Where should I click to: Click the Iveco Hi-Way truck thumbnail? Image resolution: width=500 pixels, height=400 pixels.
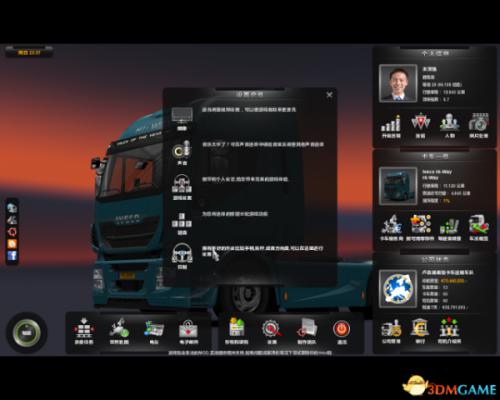tap(398, 186)
